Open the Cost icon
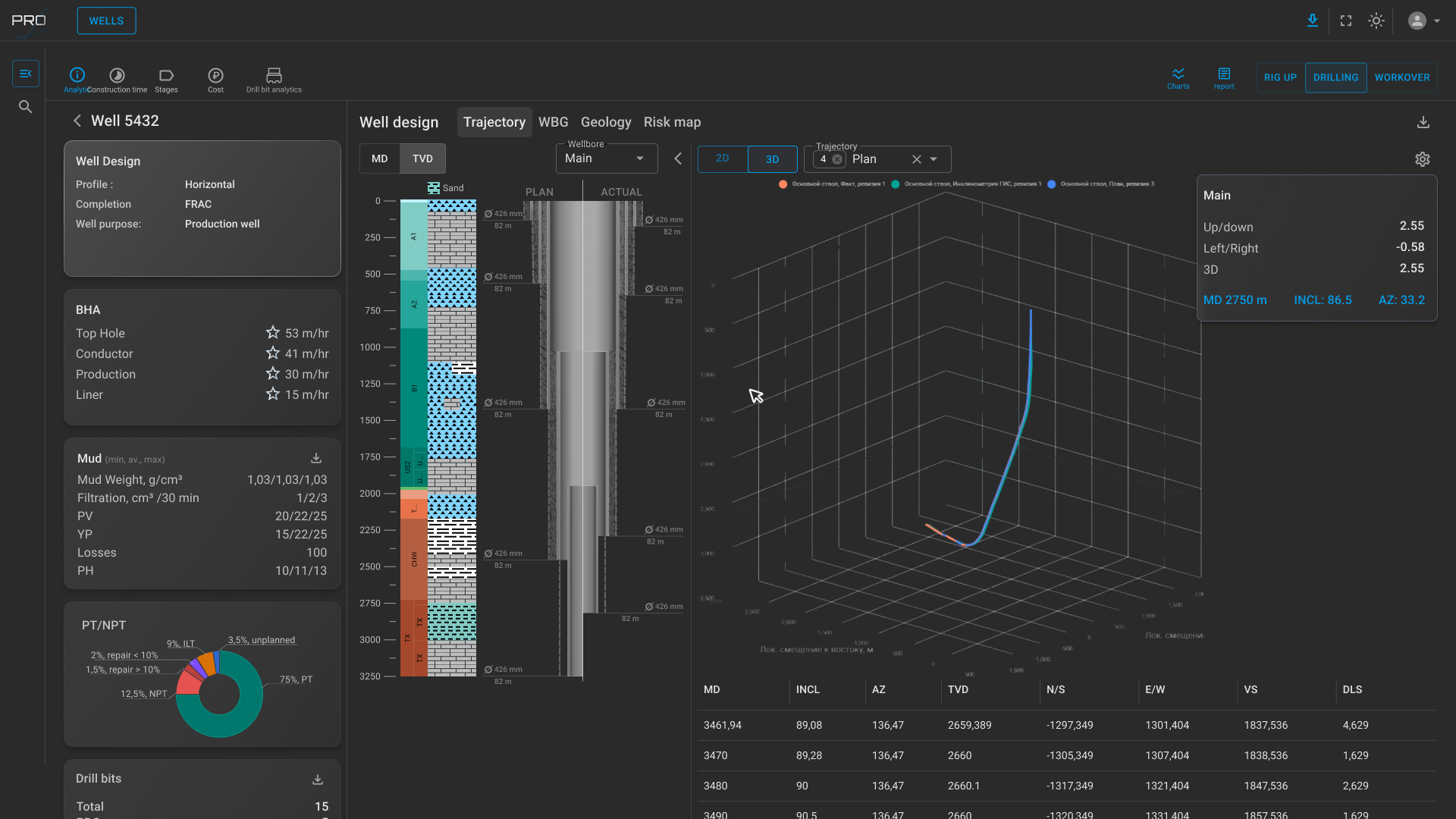 [x=215, y=75]
